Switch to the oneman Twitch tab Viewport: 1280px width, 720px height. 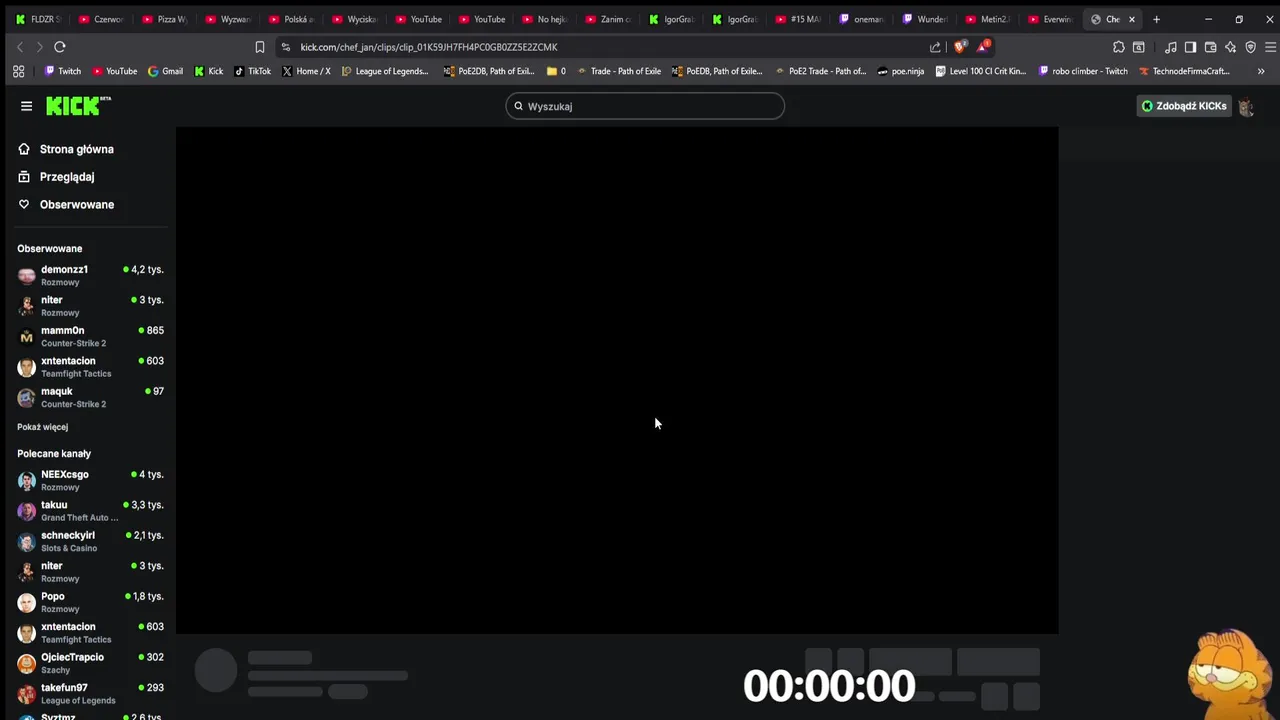click(x=861, y=19)
